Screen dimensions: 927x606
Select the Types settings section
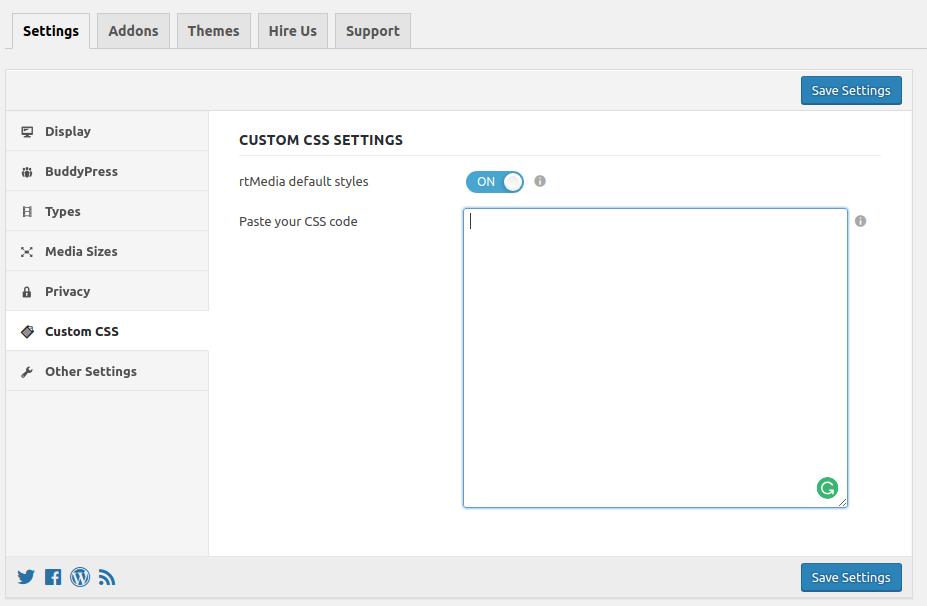[x=62, y=211]
